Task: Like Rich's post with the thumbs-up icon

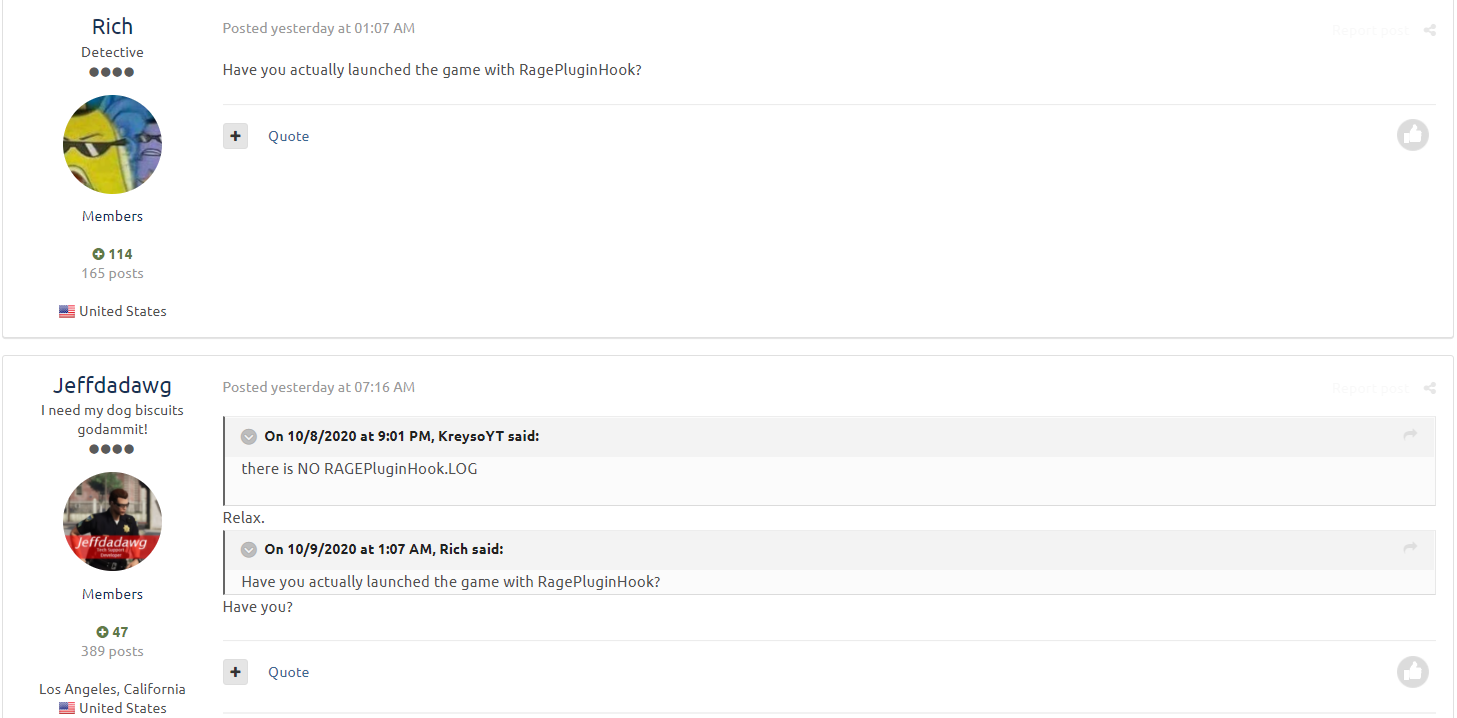Action: click(1412, 135)
